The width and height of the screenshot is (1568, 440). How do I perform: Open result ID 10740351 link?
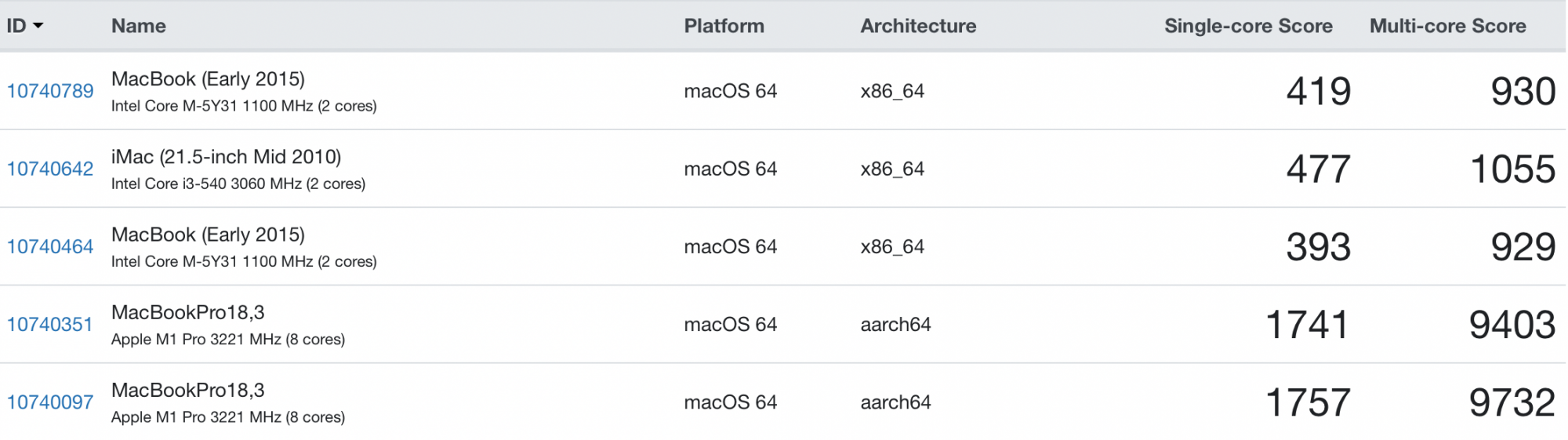pos(50,324)
